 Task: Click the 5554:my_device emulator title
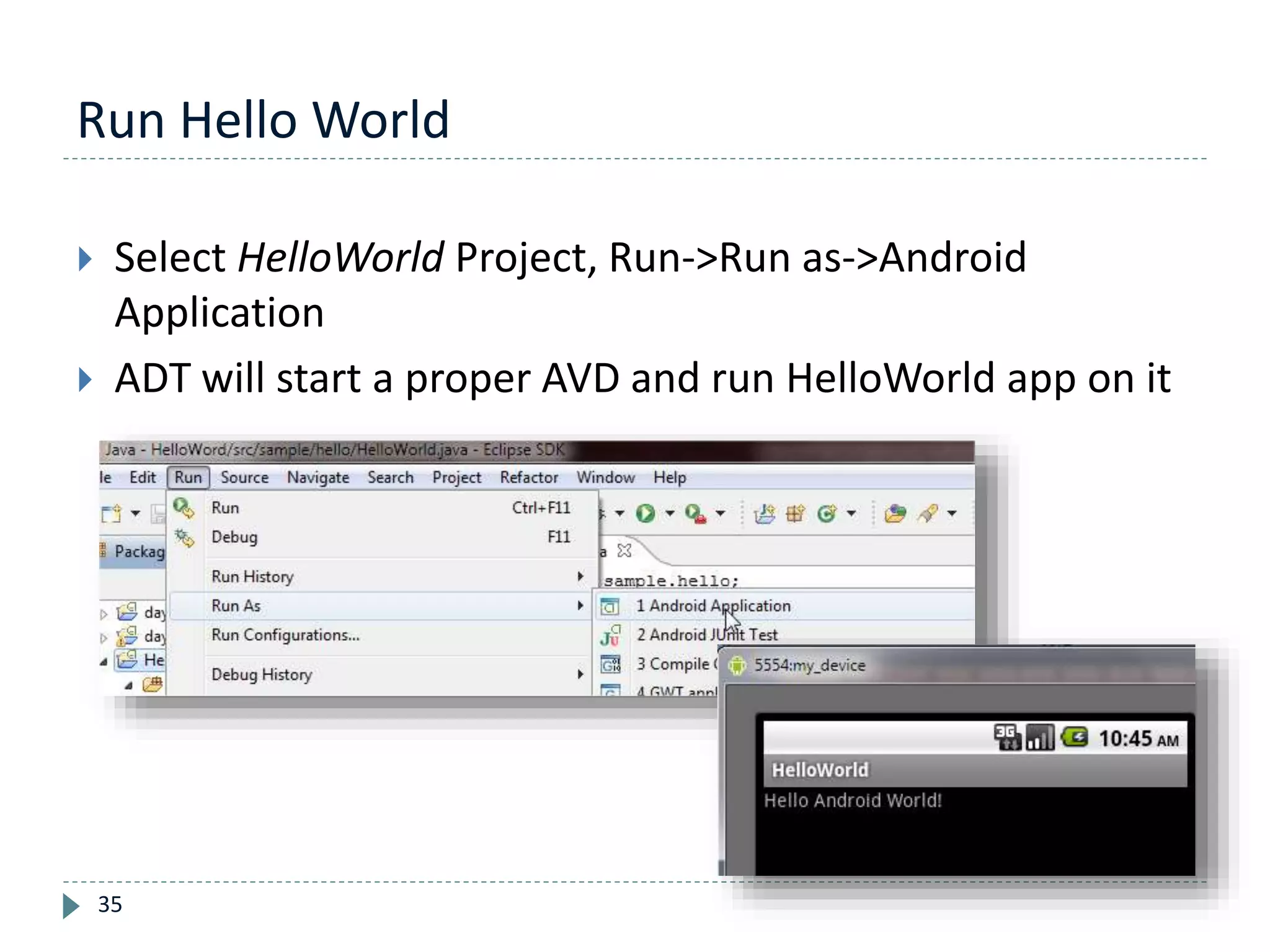[x=810, y=665]
